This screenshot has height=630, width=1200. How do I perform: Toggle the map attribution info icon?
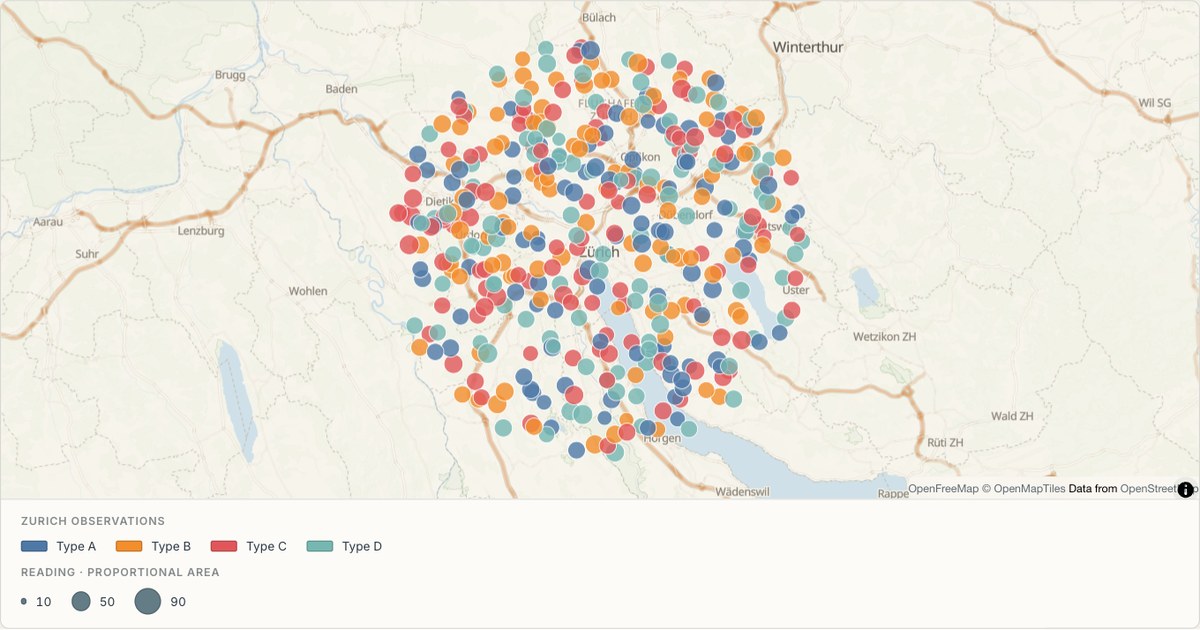pos(1186,490)
